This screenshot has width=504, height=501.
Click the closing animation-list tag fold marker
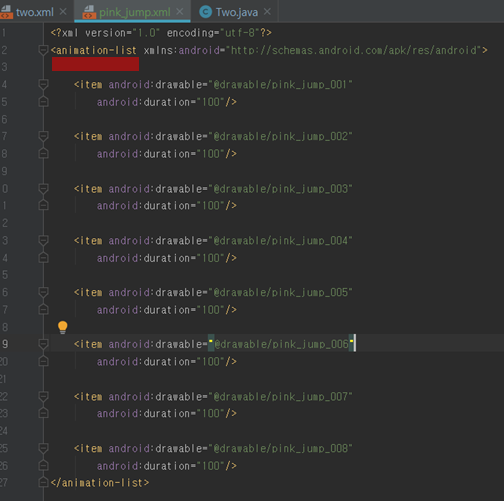click(x=43, y=482)
